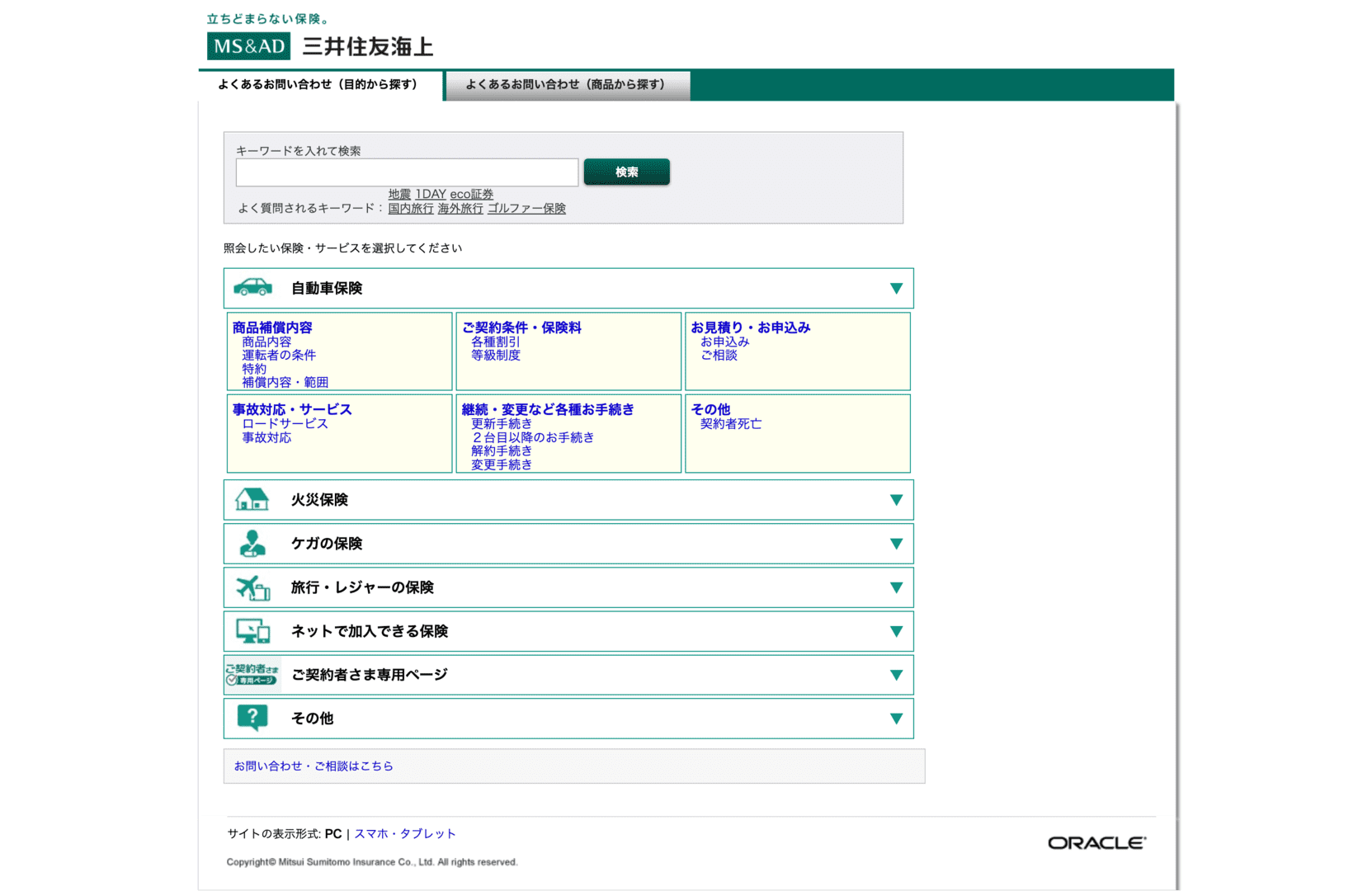Click the house icon for 火災保険
Image resolution: width=1372 pixels, height=891 pixels.
click(x=252, y=499)
